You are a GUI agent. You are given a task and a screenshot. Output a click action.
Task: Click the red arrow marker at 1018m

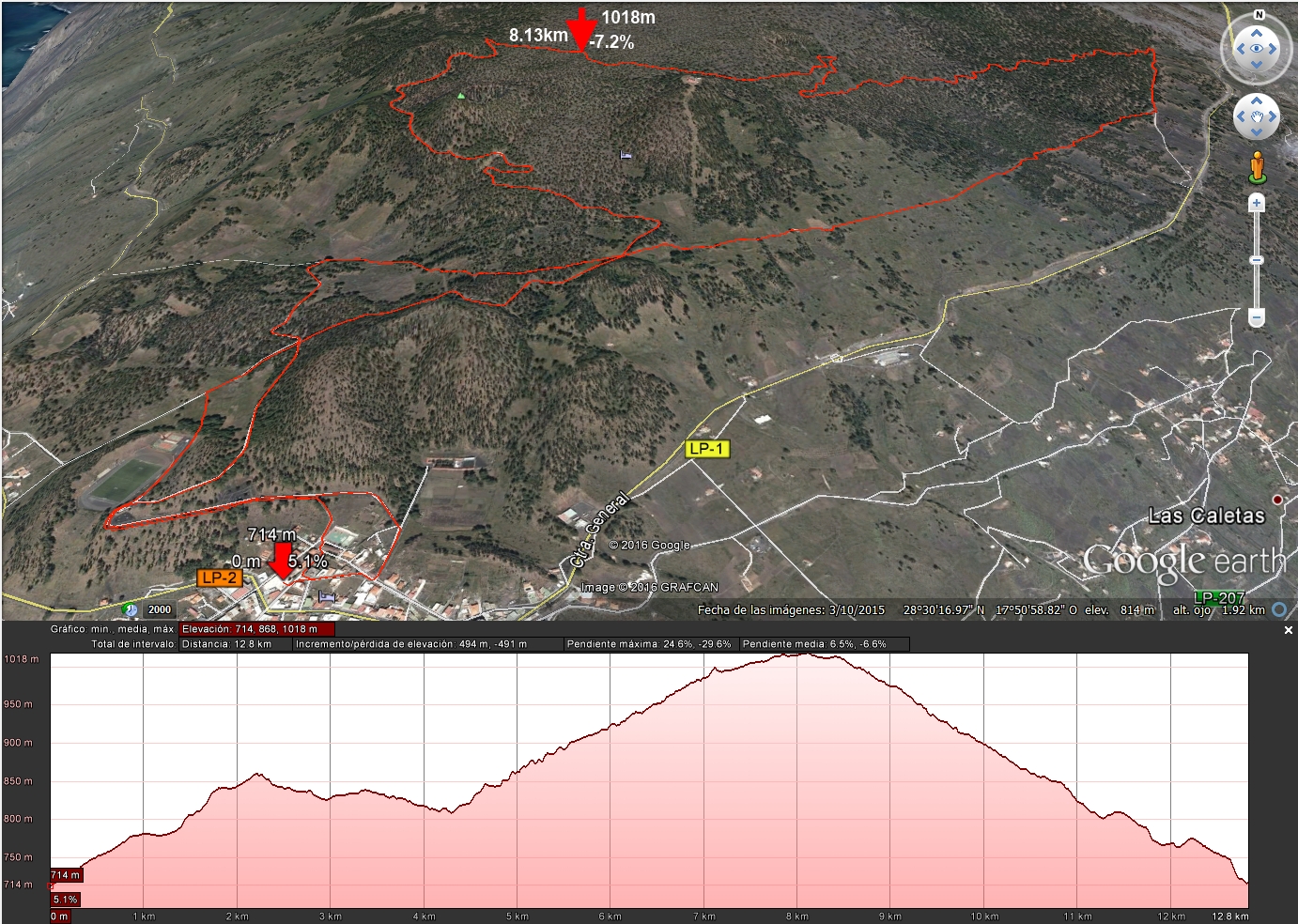pos(581,30)
